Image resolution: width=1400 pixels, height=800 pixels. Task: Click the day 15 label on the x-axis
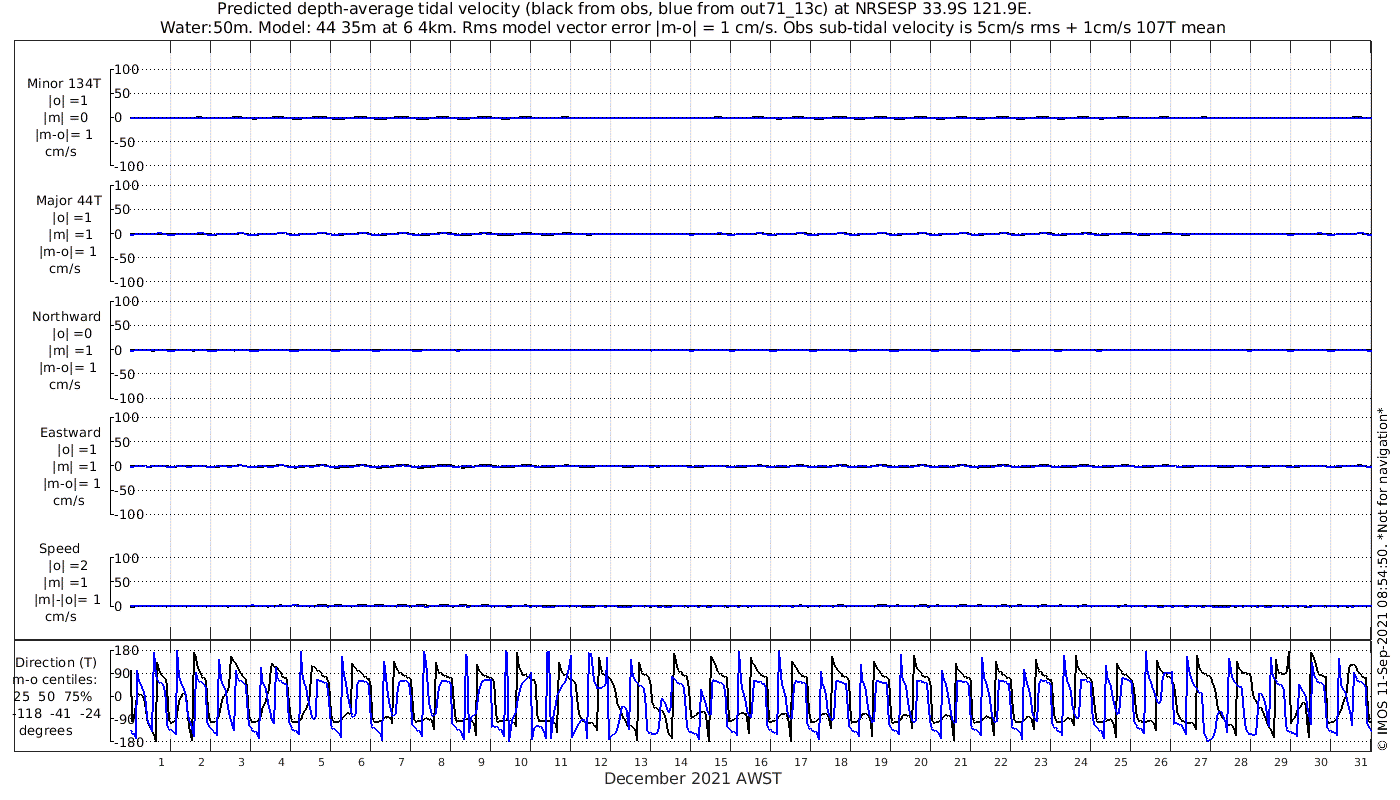tap(721, 762)
